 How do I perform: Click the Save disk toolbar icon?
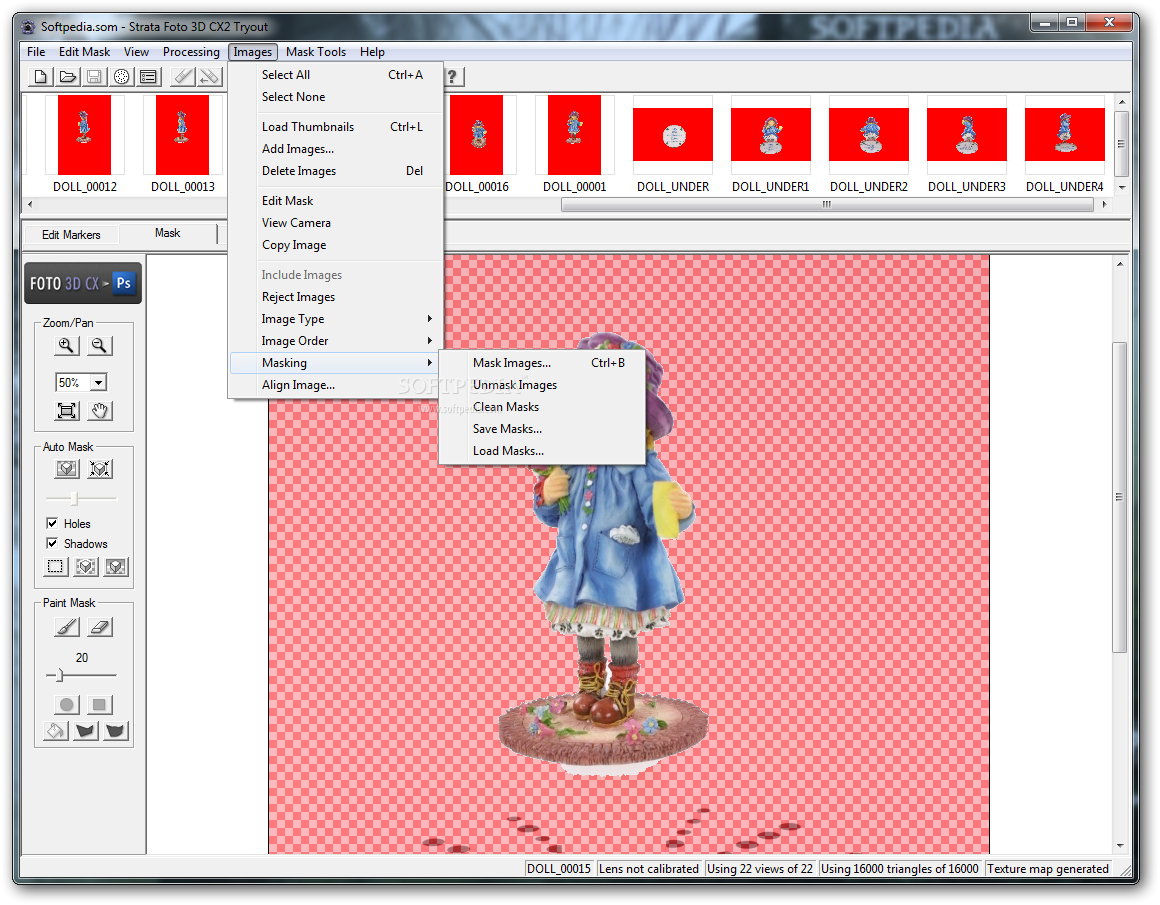94,76
